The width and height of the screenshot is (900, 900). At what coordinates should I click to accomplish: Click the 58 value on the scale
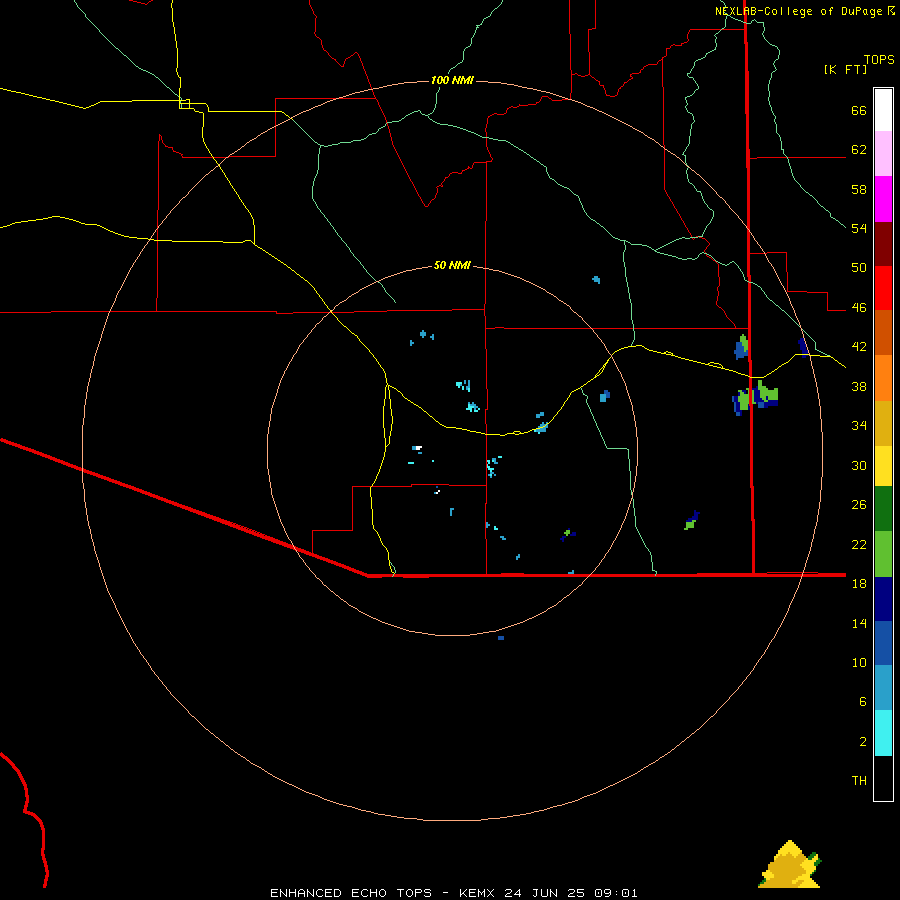pyautogui.click(x=859, y=189)
